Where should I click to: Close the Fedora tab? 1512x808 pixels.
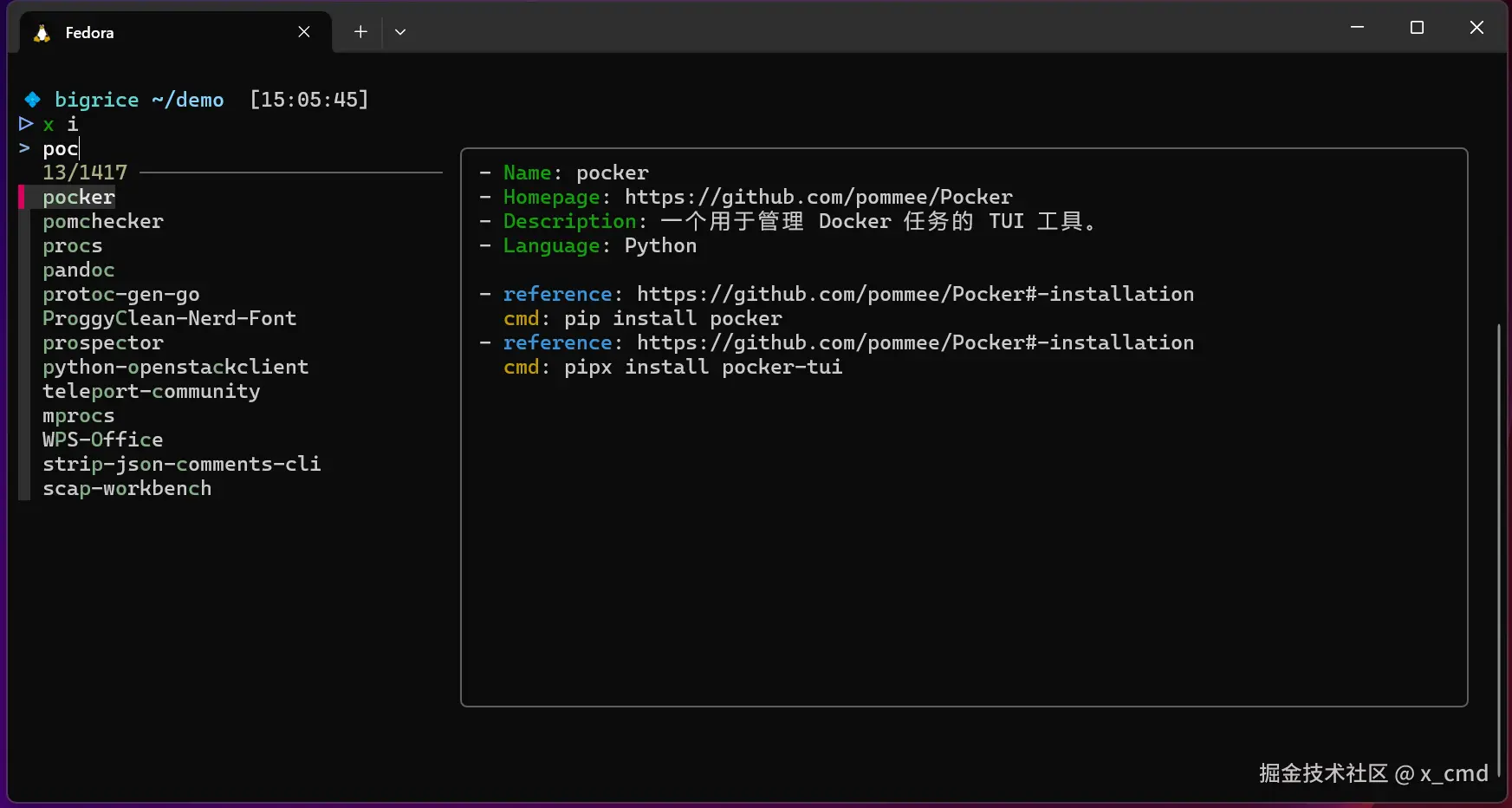coord(304,32)
